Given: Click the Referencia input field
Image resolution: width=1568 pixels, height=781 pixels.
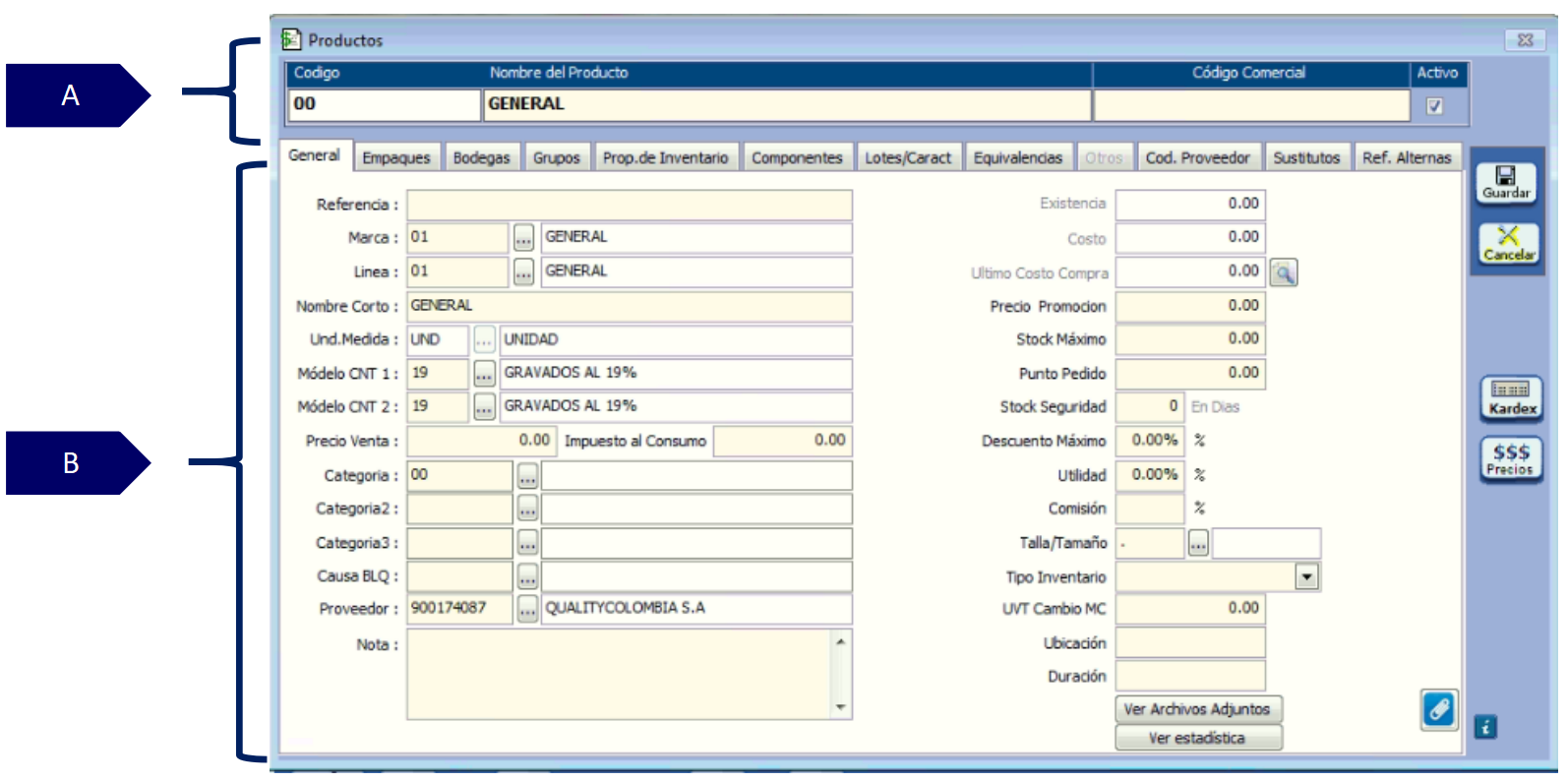Looking at the screenshot, I should pos(630,205).
